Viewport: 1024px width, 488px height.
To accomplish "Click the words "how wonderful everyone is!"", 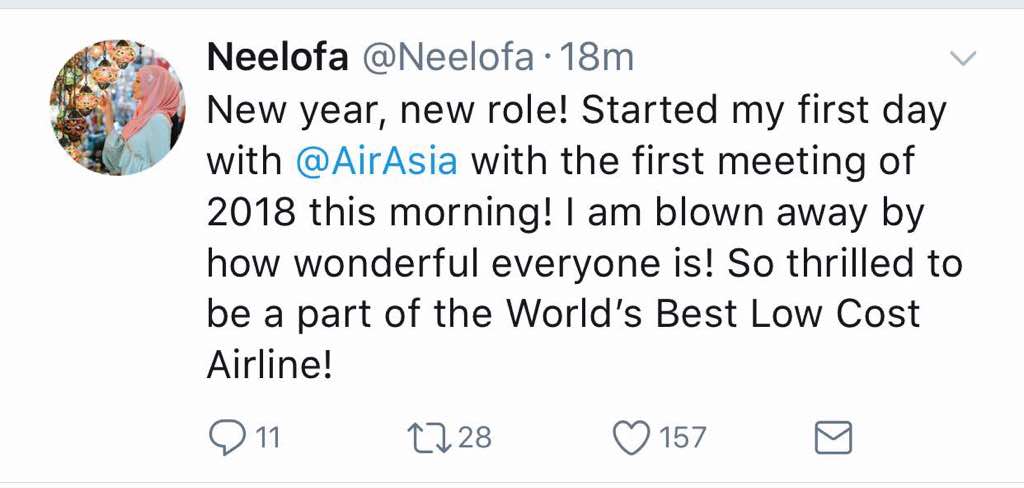I will pos(461,264).
